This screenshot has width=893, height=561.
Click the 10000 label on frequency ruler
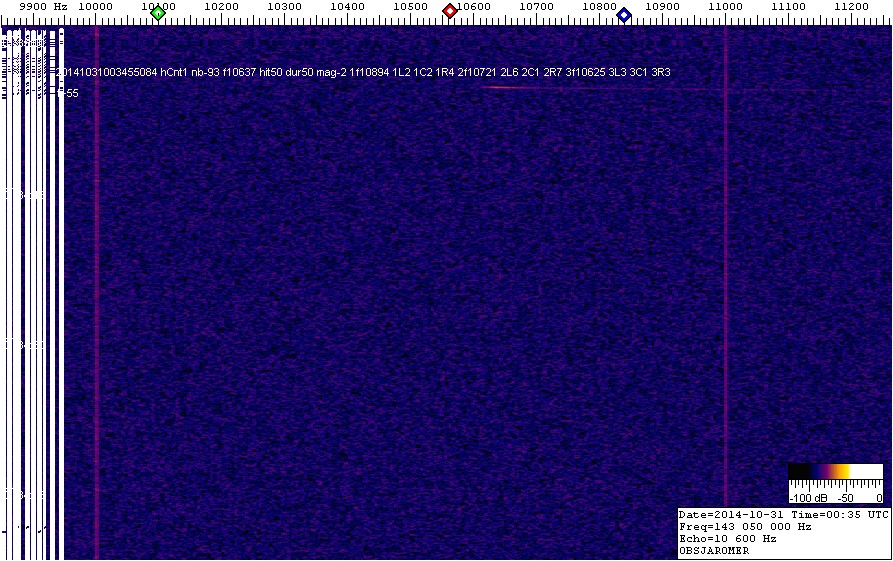(95, 7)
